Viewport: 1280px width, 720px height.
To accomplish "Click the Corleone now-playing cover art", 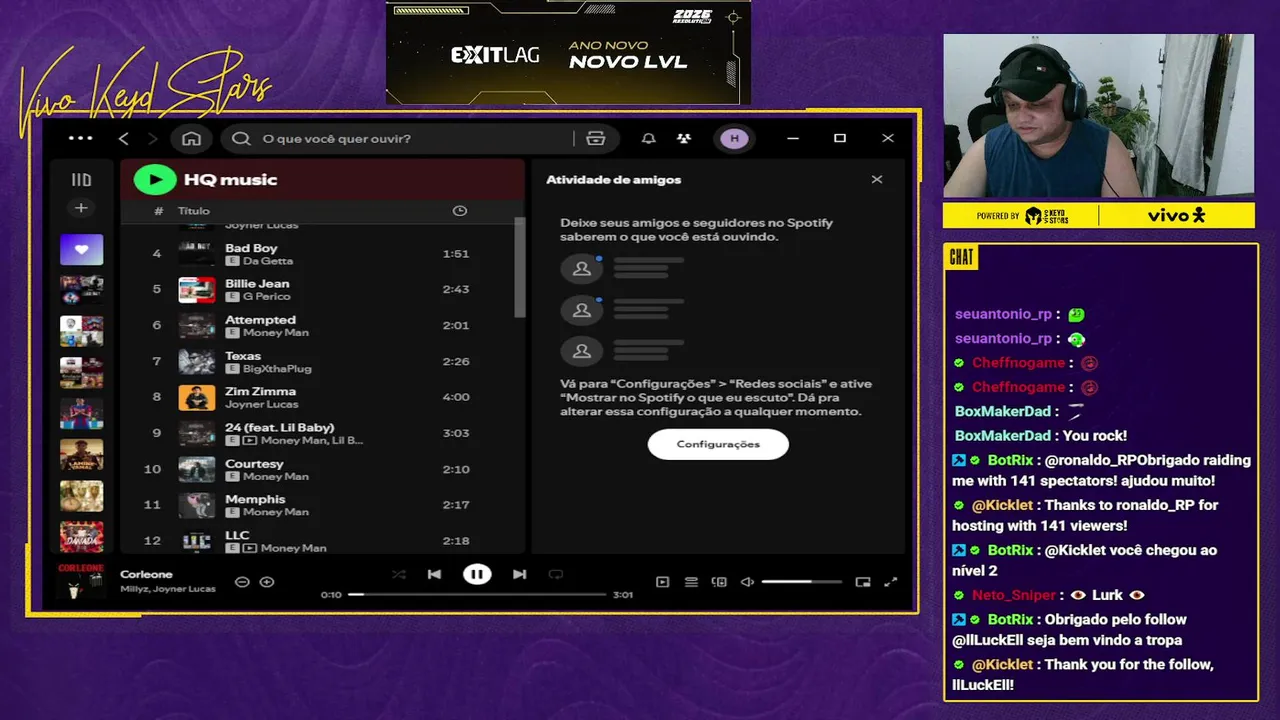I will point(81,581).
